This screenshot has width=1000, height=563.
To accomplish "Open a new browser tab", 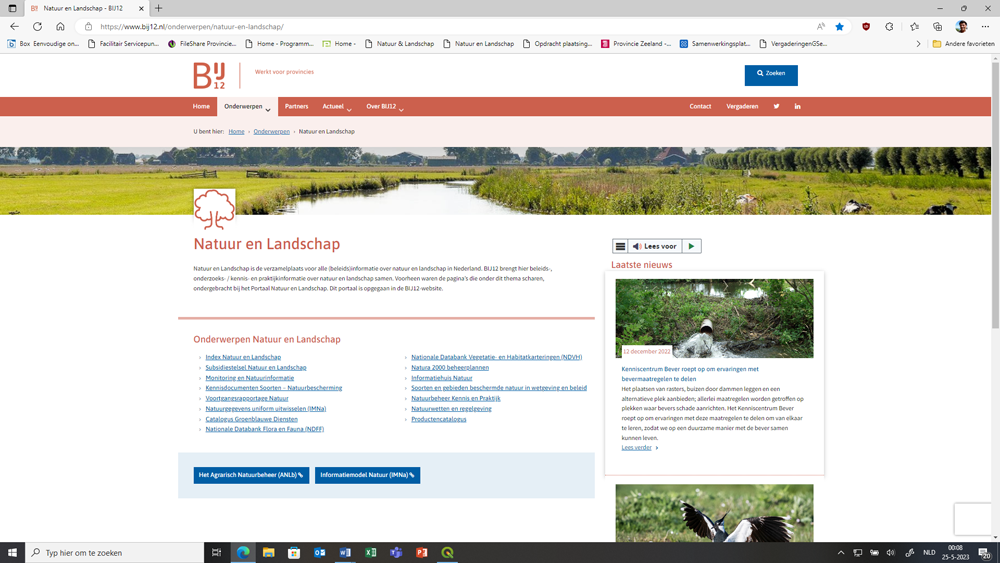I will (158, 8).
